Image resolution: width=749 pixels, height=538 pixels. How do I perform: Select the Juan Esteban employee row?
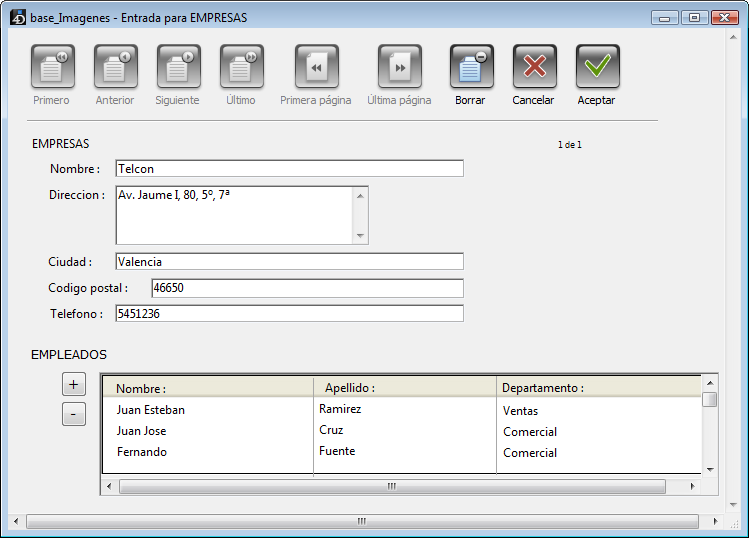pyautogui.click(x=151, y=410)
